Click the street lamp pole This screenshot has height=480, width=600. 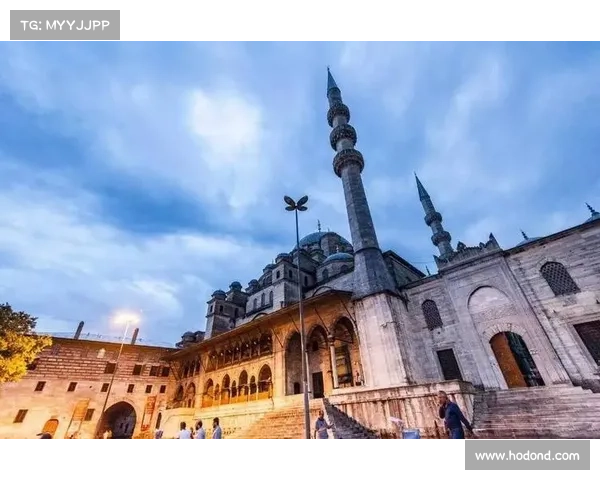(302, 330)
